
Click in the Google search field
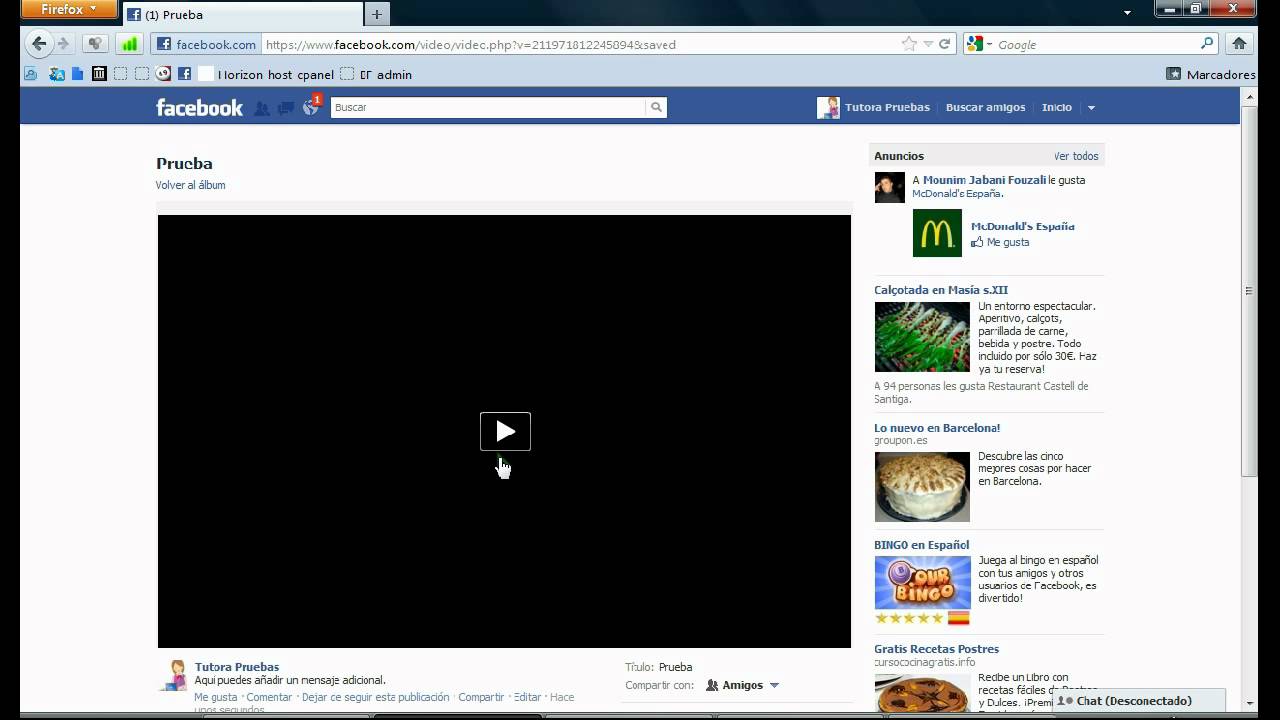[x=1095, y=44]
